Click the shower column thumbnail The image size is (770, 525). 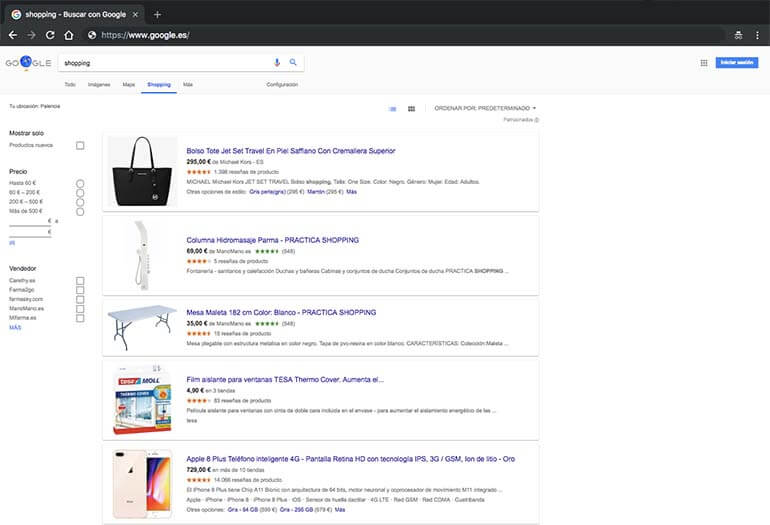(x=142, y=255)
